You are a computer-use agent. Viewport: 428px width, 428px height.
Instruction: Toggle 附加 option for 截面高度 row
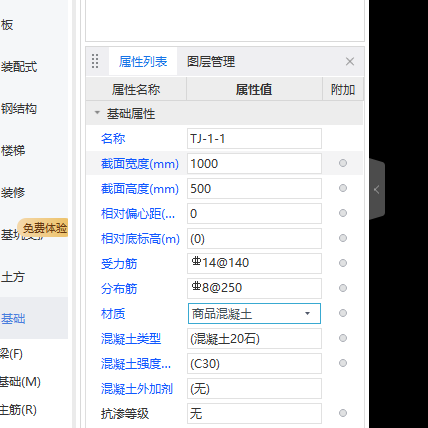343,188
